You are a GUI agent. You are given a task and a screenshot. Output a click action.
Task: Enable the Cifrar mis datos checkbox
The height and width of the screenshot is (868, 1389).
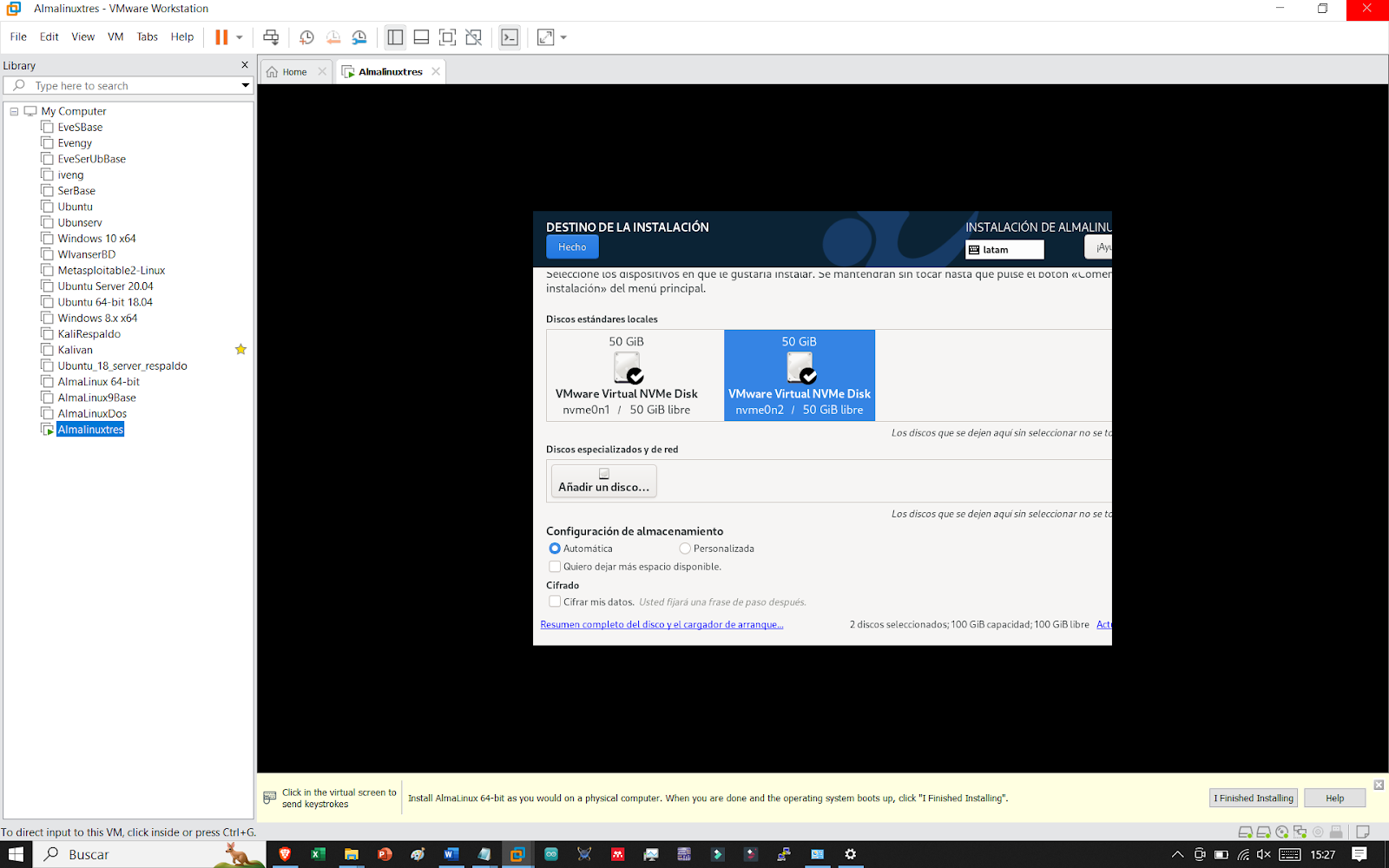click(x=555, y=602)
